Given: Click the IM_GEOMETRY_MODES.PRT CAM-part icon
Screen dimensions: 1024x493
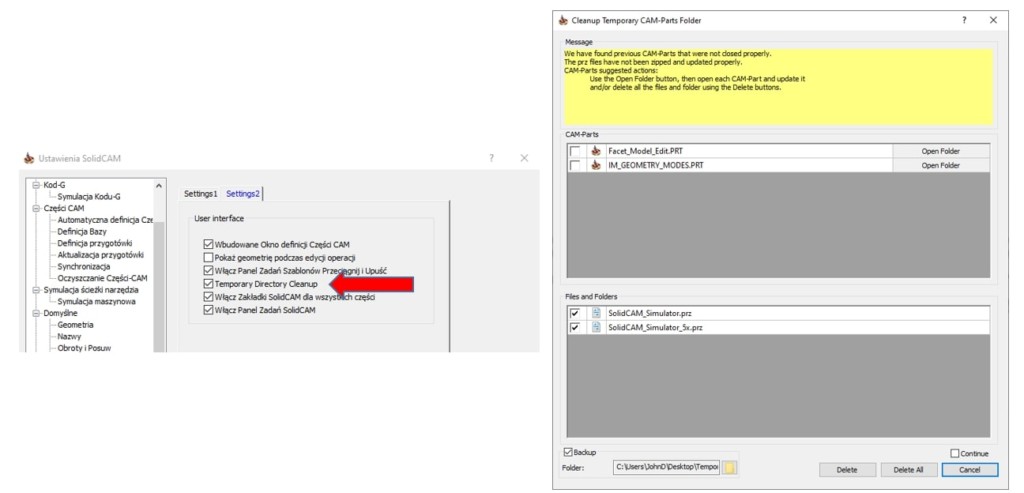Looking at the screenshot, I should pyautogui.click(x=597, y=165).
